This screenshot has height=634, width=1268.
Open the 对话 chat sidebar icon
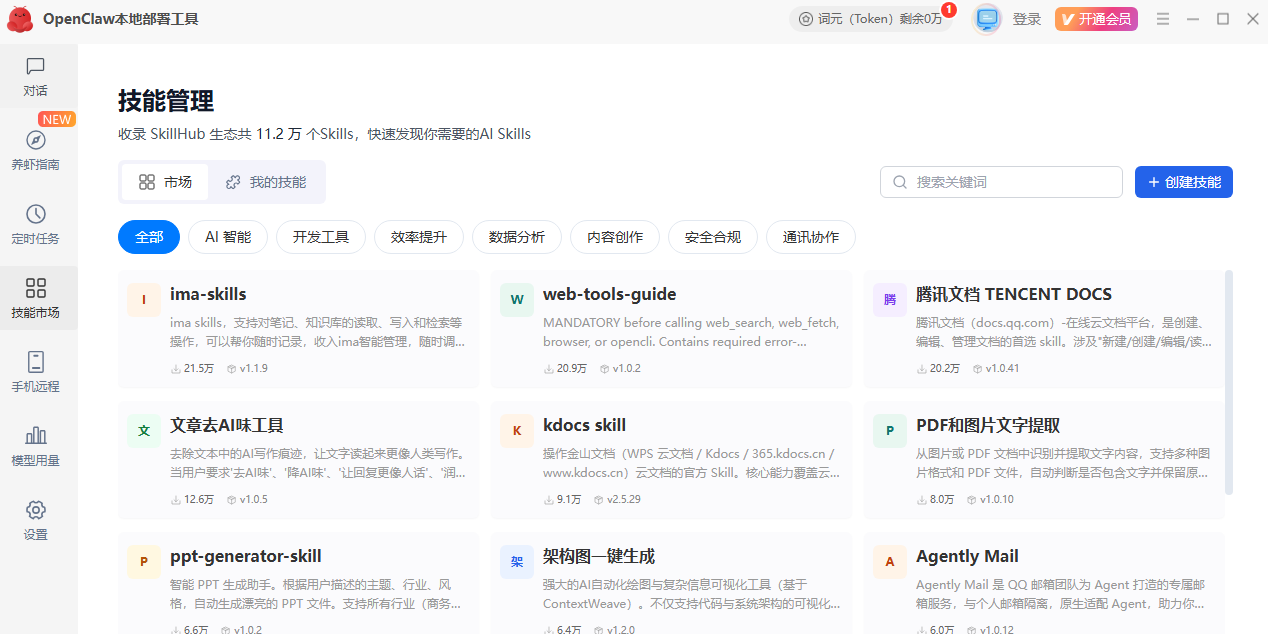point(36,67)
